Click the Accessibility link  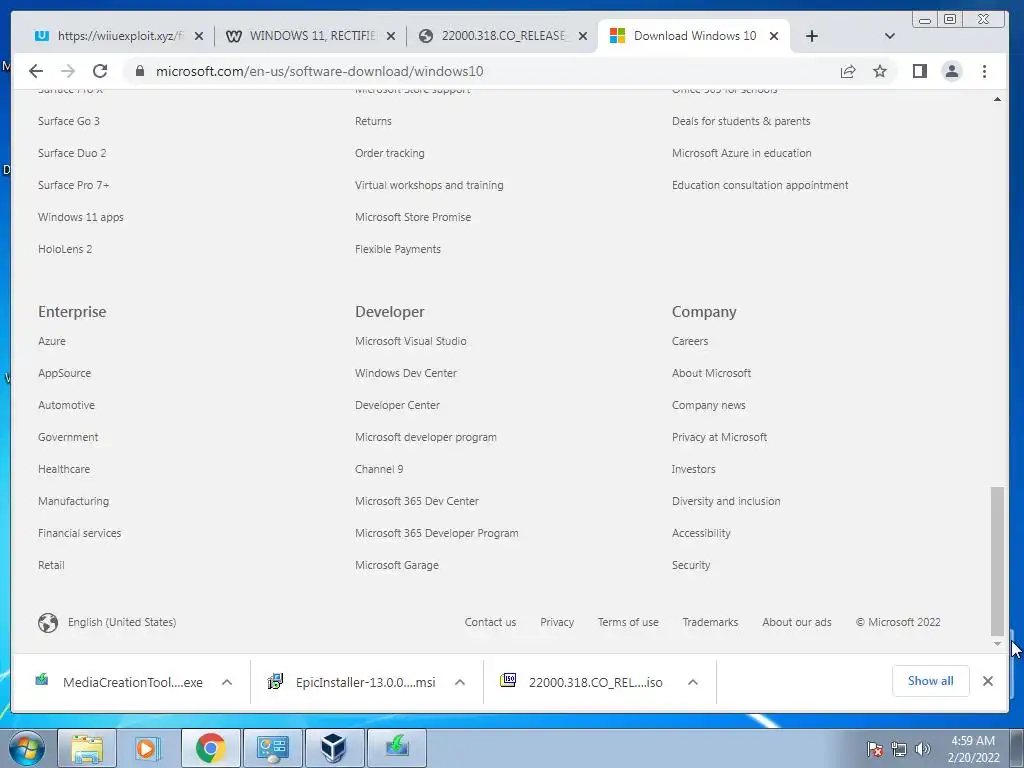point(701,533)
